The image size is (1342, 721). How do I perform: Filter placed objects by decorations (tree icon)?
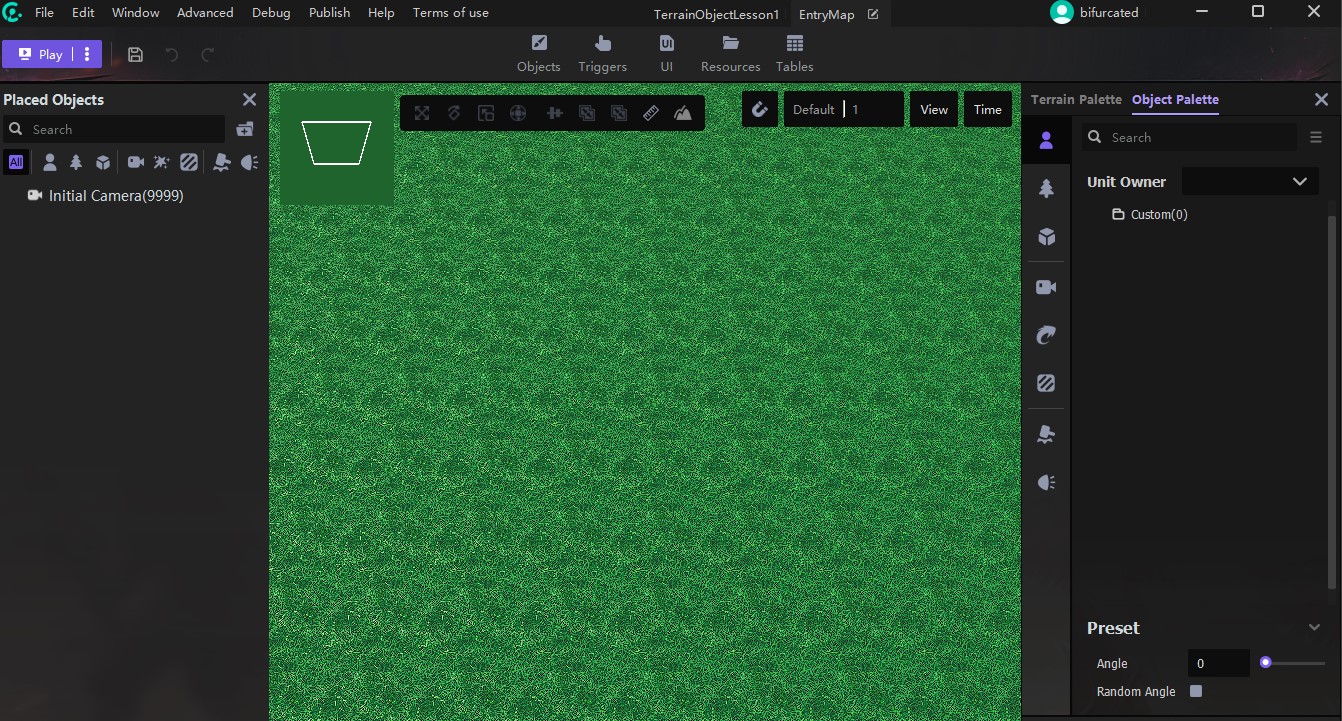76,162
